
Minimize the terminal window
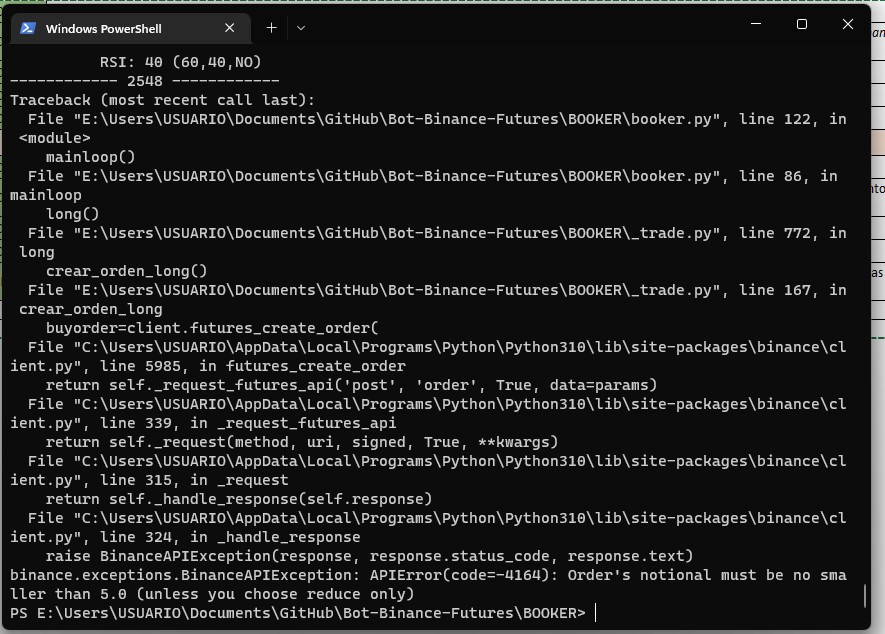pyautogui.click(x=755, y=25)
